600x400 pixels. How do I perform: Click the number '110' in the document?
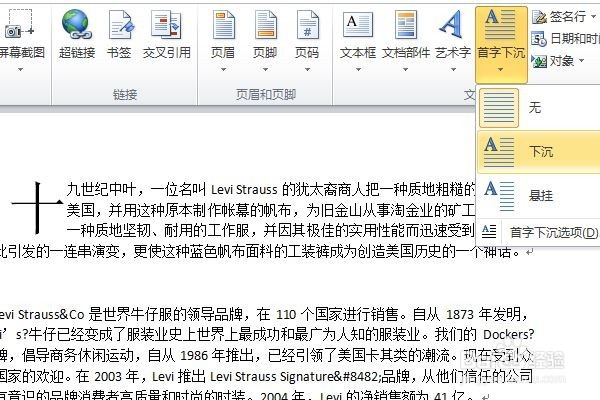286,315
